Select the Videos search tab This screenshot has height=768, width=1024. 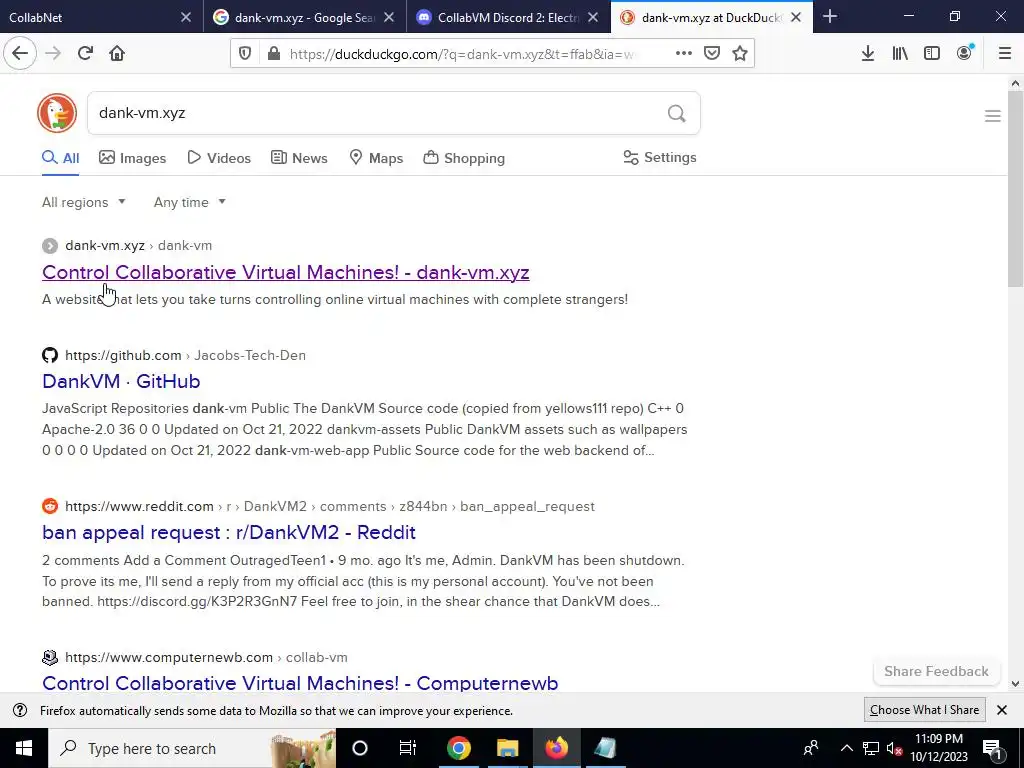tap(219, 158)
